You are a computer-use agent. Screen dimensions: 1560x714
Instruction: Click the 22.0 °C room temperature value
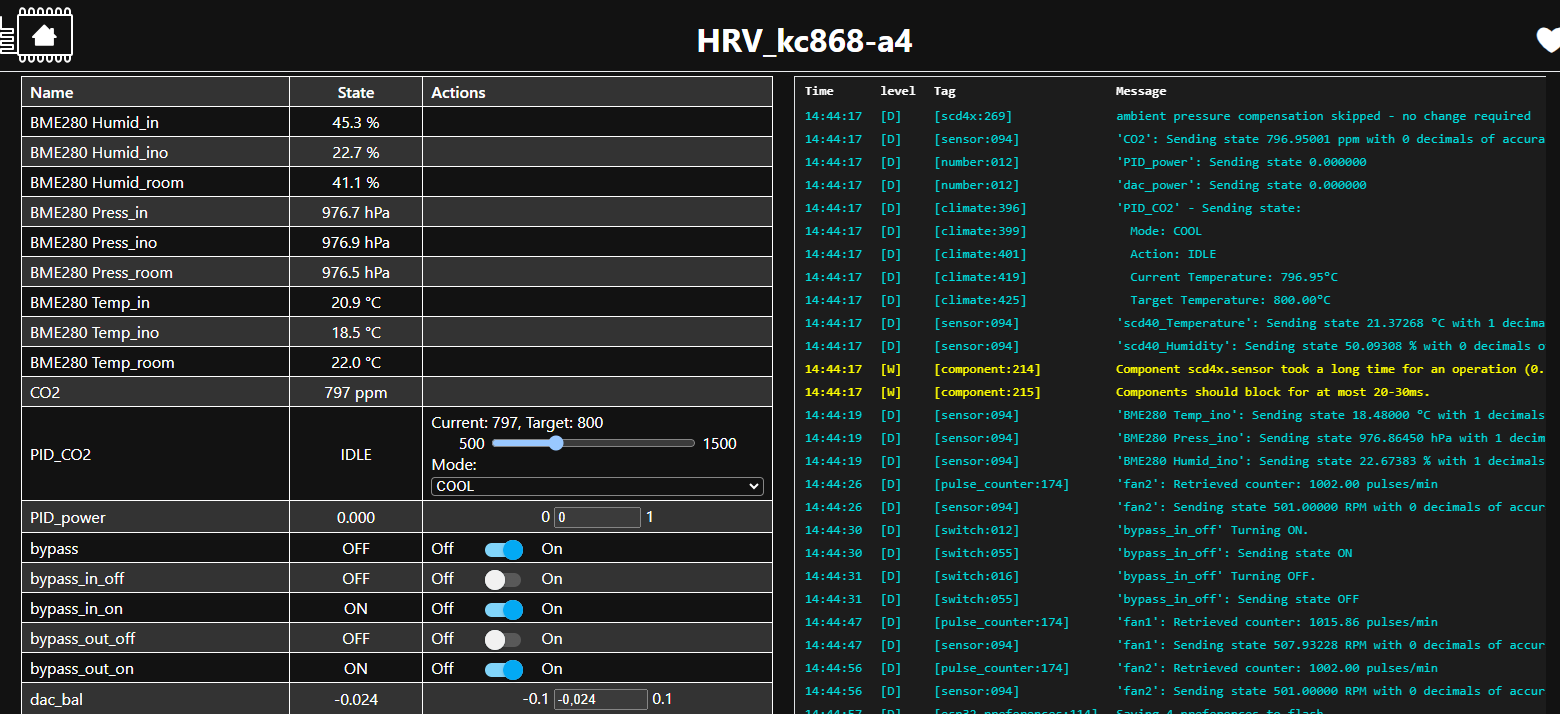click(x=356, y=362)
